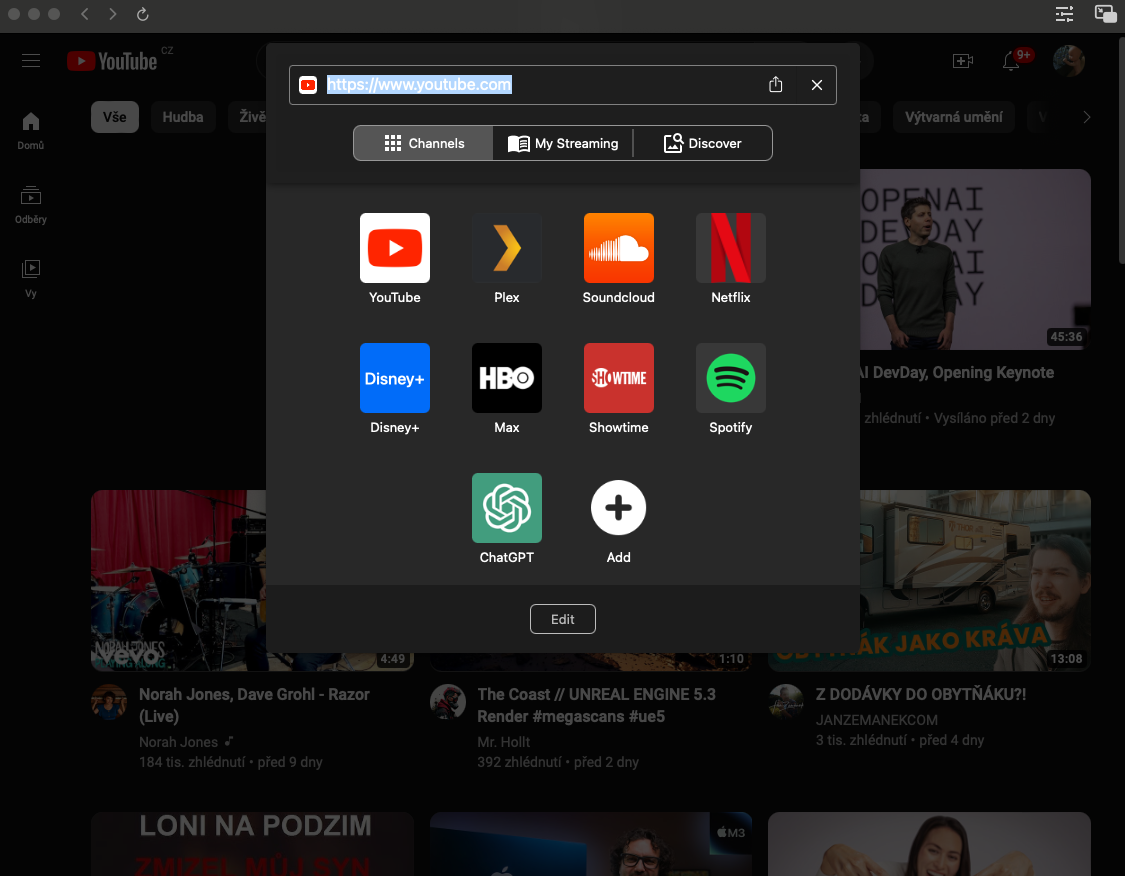Open the YouTube channel tile

pos(395,248)
